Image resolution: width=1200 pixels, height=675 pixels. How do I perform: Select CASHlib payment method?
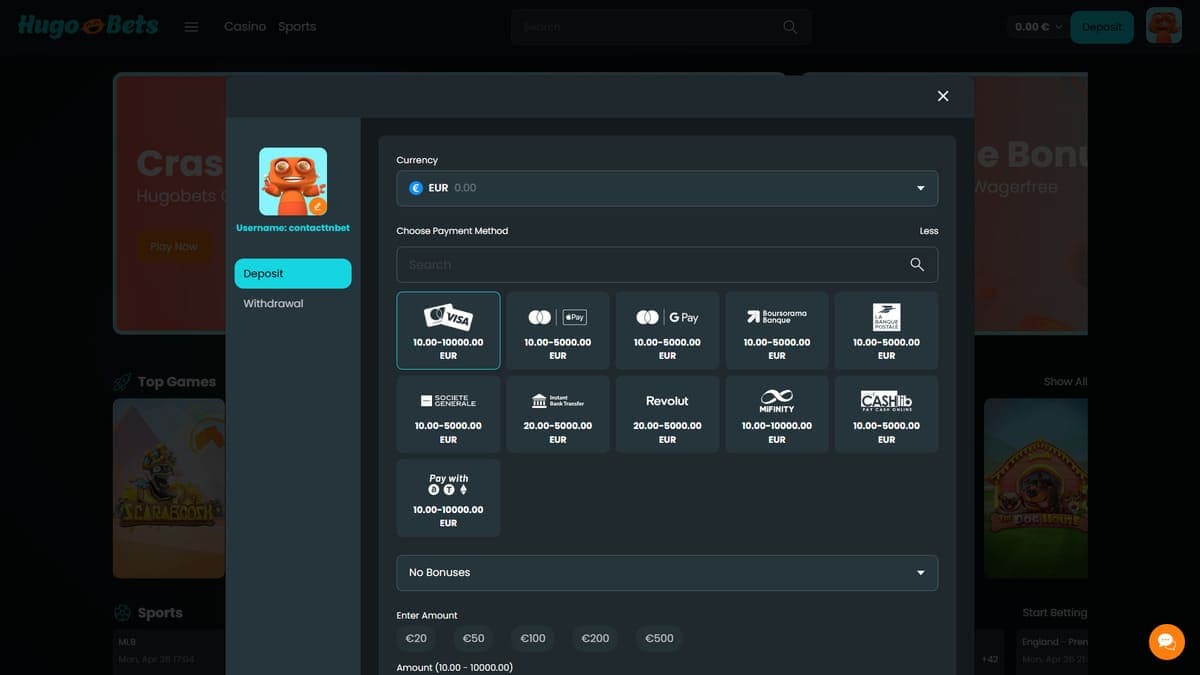coord(886,415)
